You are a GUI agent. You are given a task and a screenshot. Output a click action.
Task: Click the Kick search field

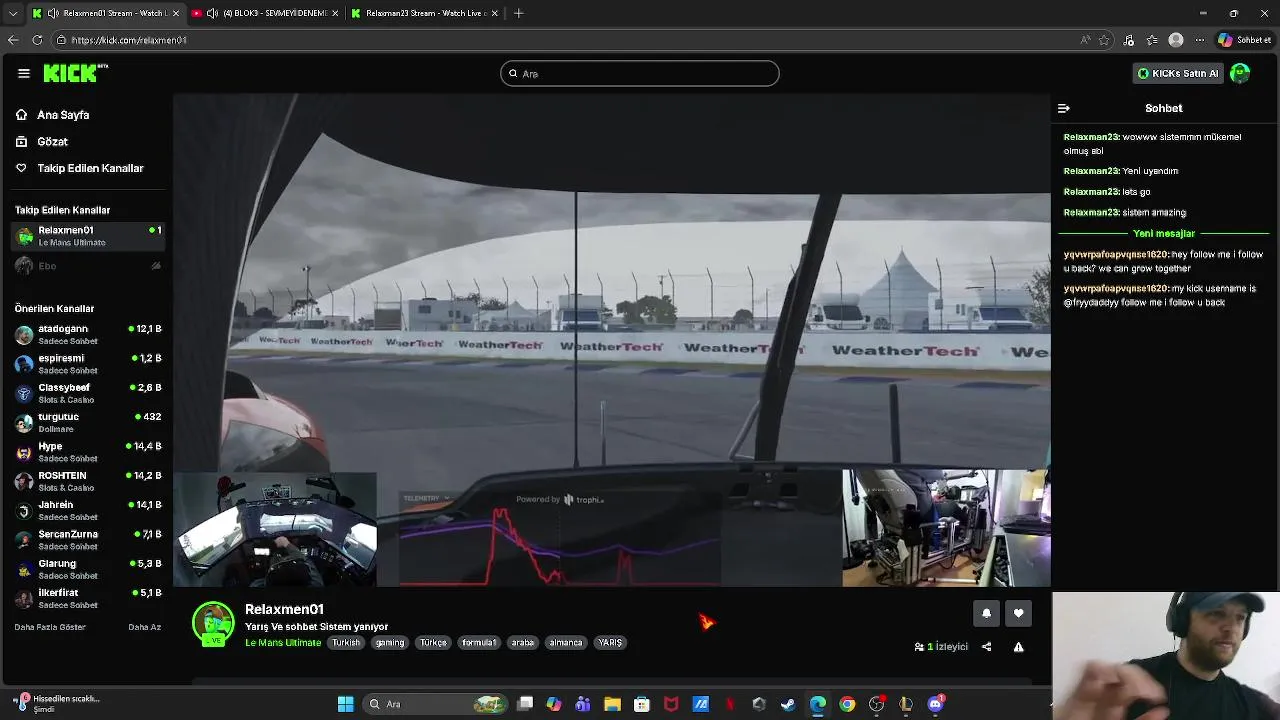(640, 73)
